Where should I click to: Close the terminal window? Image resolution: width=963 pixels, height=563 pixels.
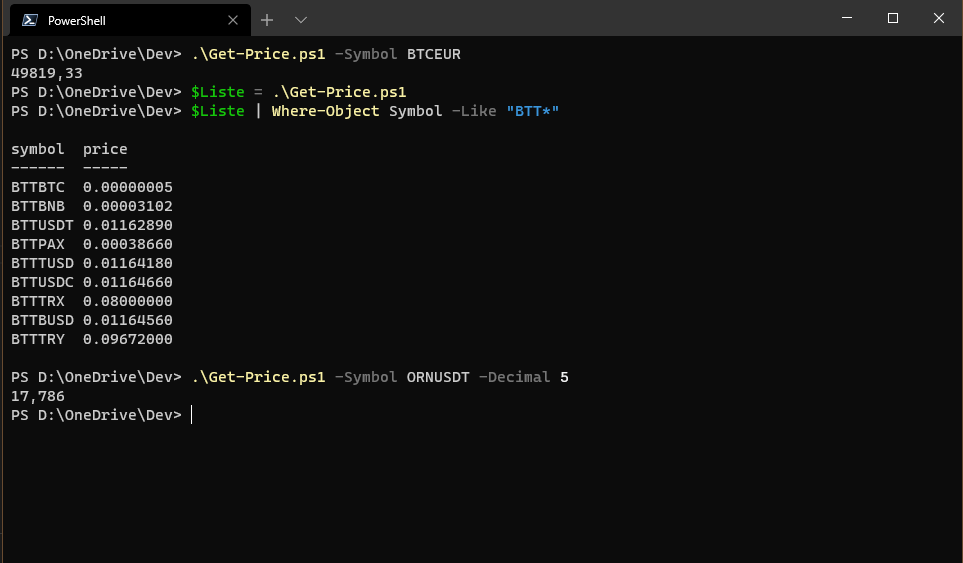[x=938, y=18]
